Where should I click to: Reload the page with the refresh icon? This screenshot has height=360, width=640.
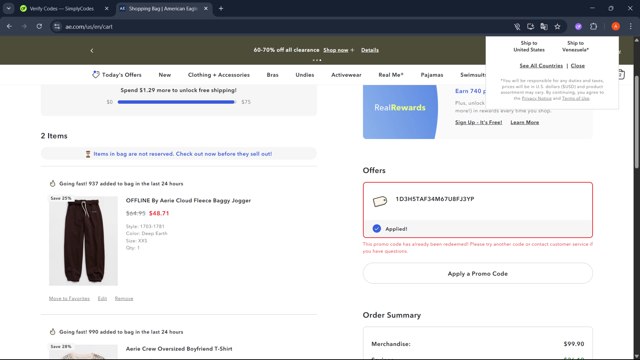click(x=39, y=27)
